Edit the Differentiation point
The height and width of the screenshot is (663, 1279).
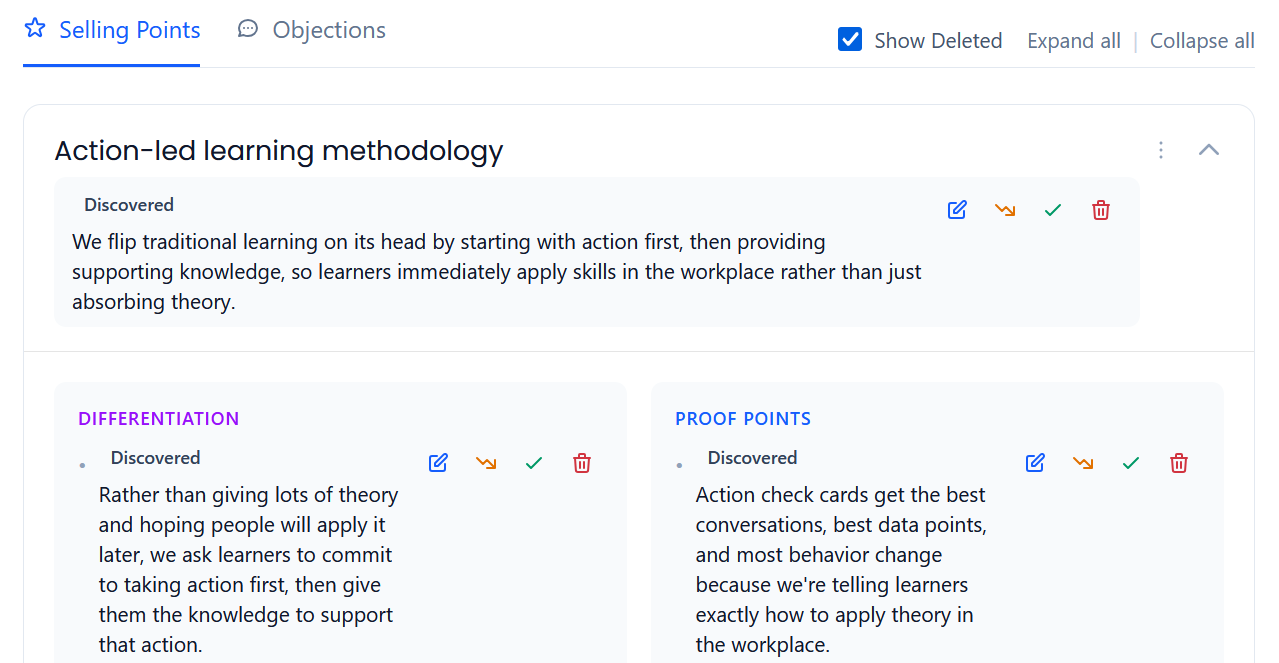tap(438, 463)
